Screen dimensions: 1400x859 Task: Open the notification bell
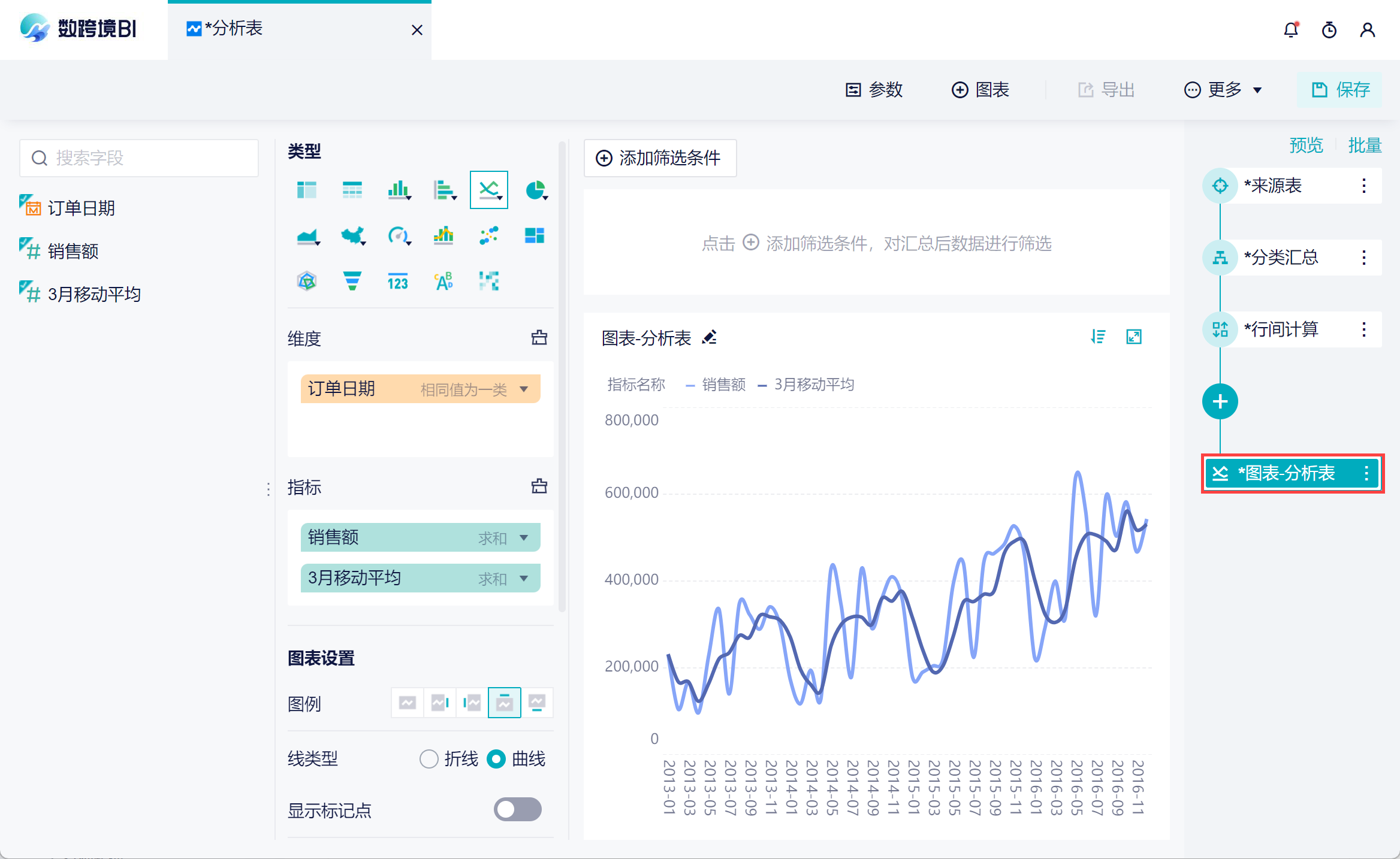click(x=1291, y=30)
